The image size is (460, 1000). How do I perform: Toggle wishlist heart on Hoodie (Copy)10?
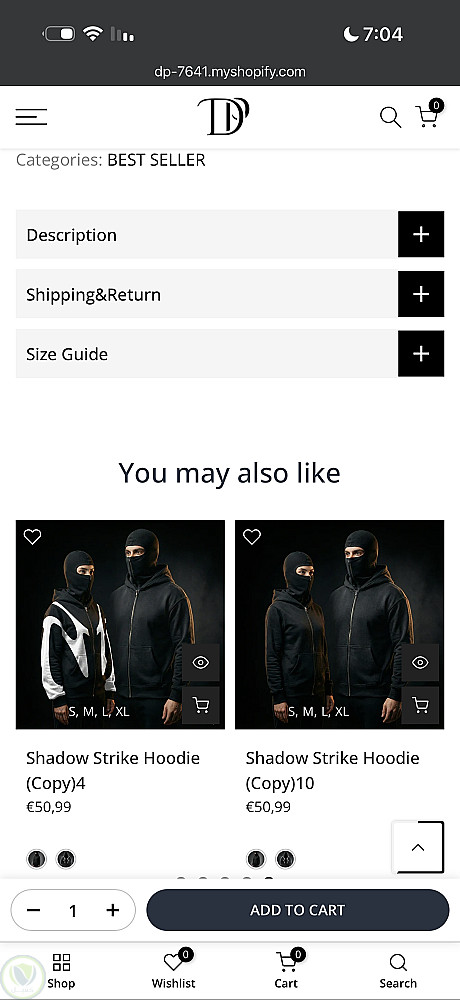click(x=252, y=537)
